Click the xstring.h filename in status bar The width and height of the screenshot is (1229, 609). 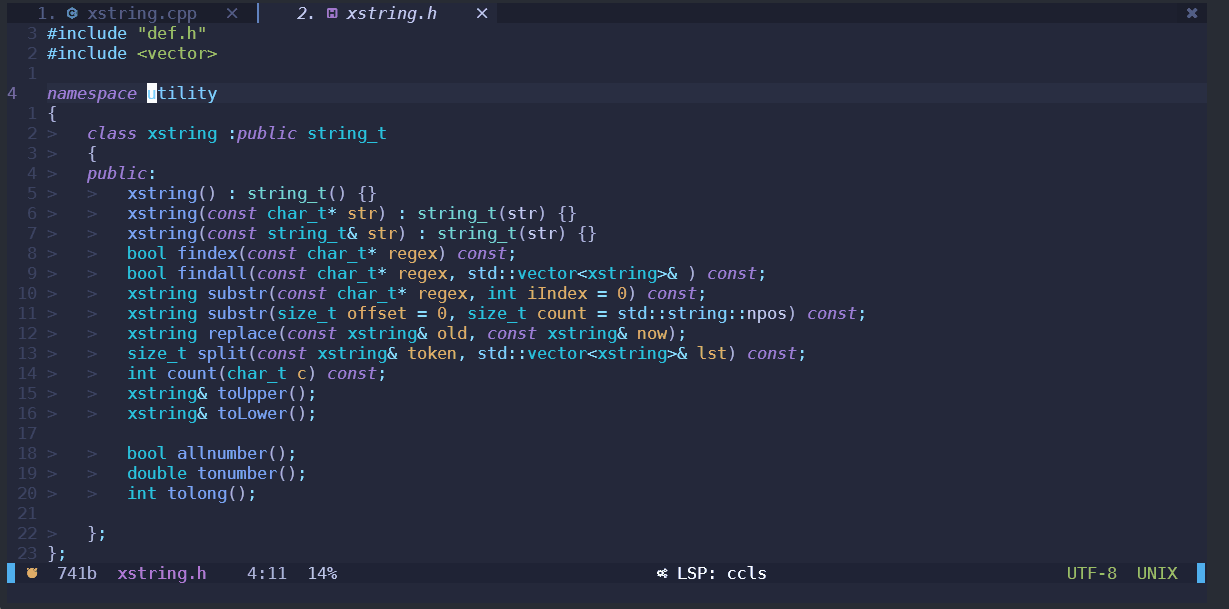pos(162,573)
